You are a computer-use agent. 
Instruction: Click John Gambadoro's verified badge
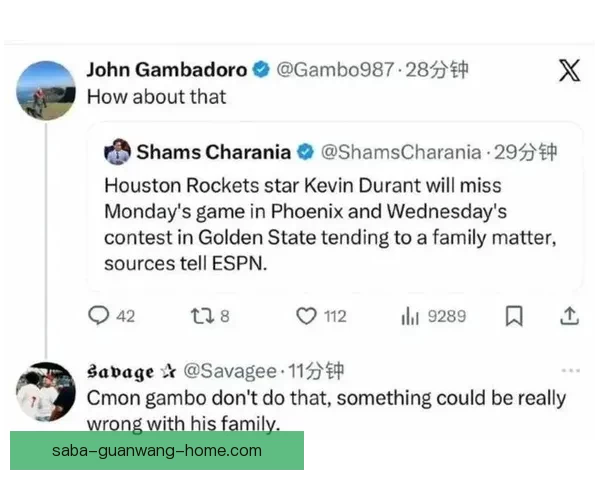click(261, 70)
